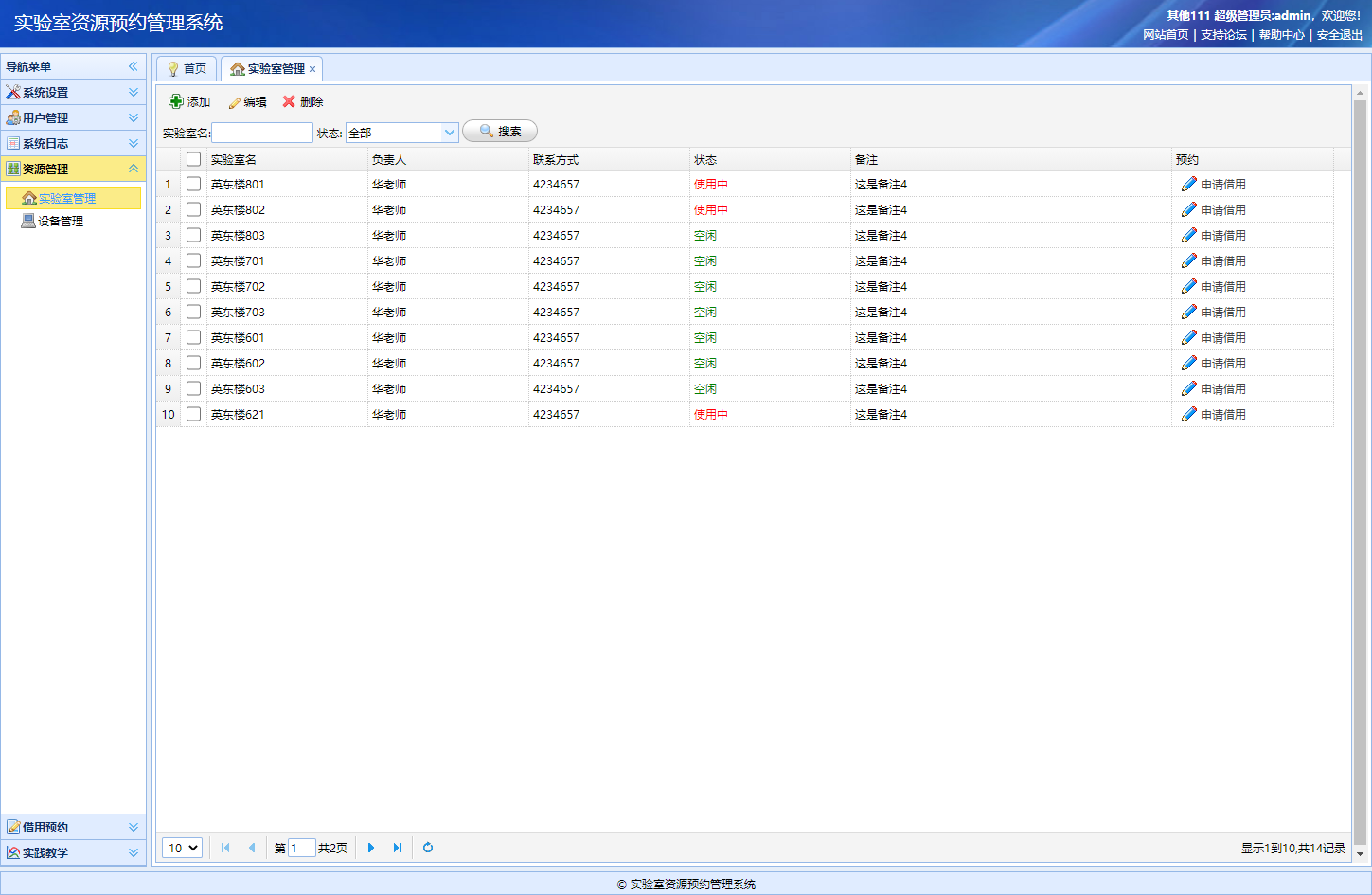Open 设备管理 in the sidebar
The image size is (1372, 895).
pos(60,221)
